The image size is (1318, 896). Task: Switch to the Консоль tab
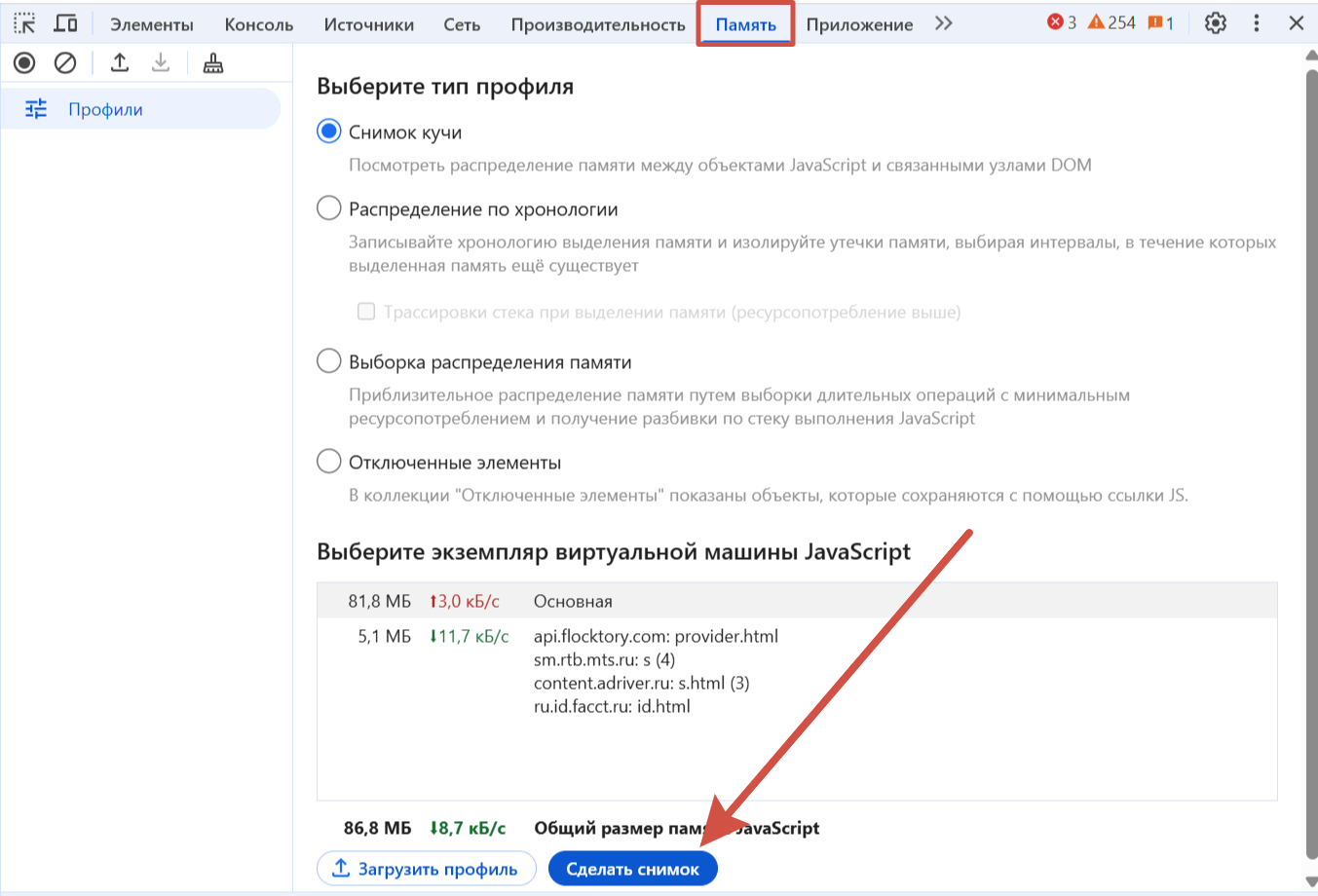click(258, 24)
